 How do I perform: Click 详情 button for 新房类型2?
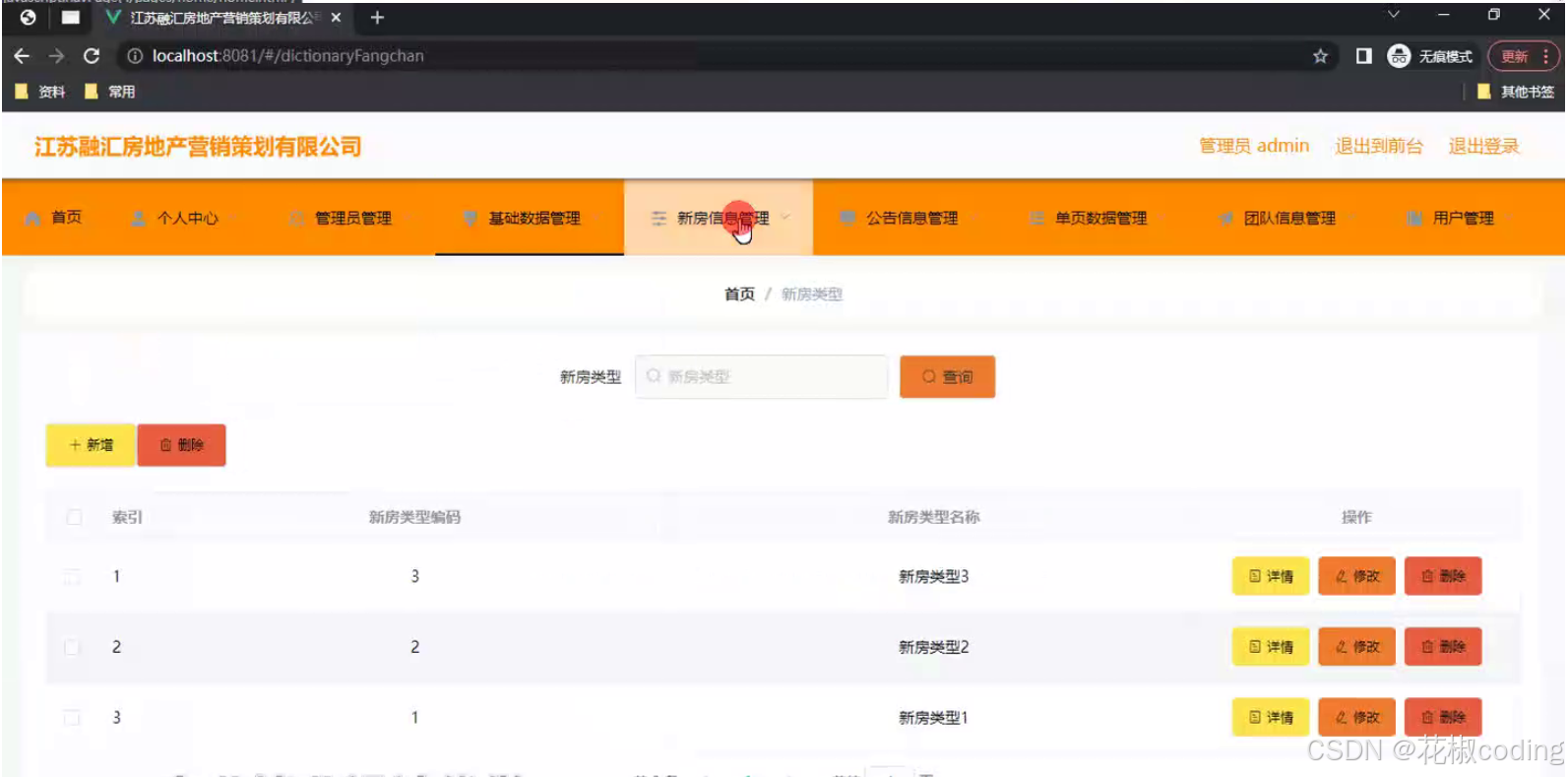pos(1271,647)
